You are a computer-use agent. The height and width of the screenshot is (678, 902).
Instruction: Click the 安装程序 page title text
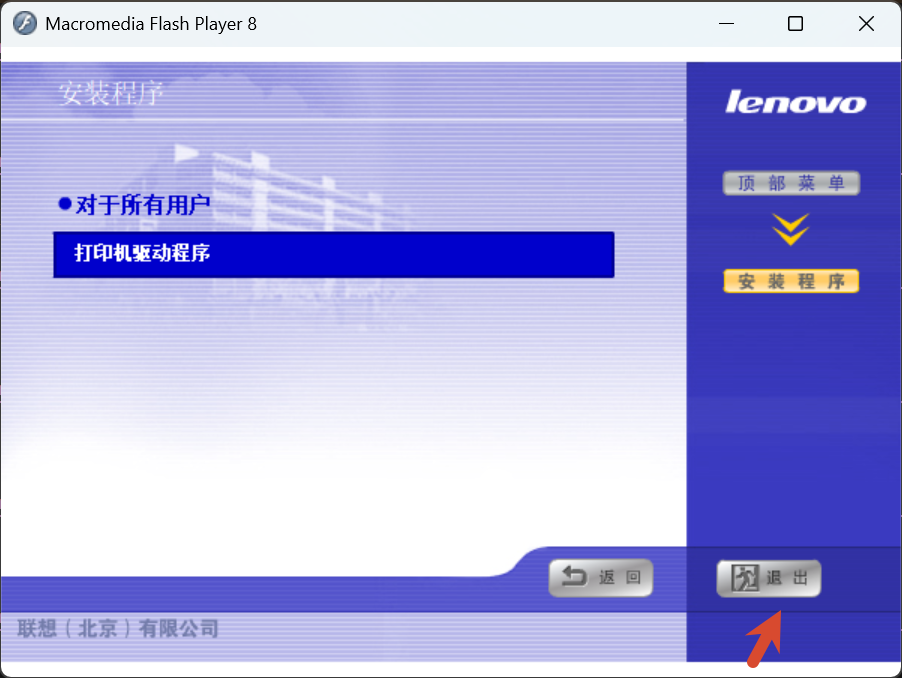pyautogui.click(x=110, y=93)
